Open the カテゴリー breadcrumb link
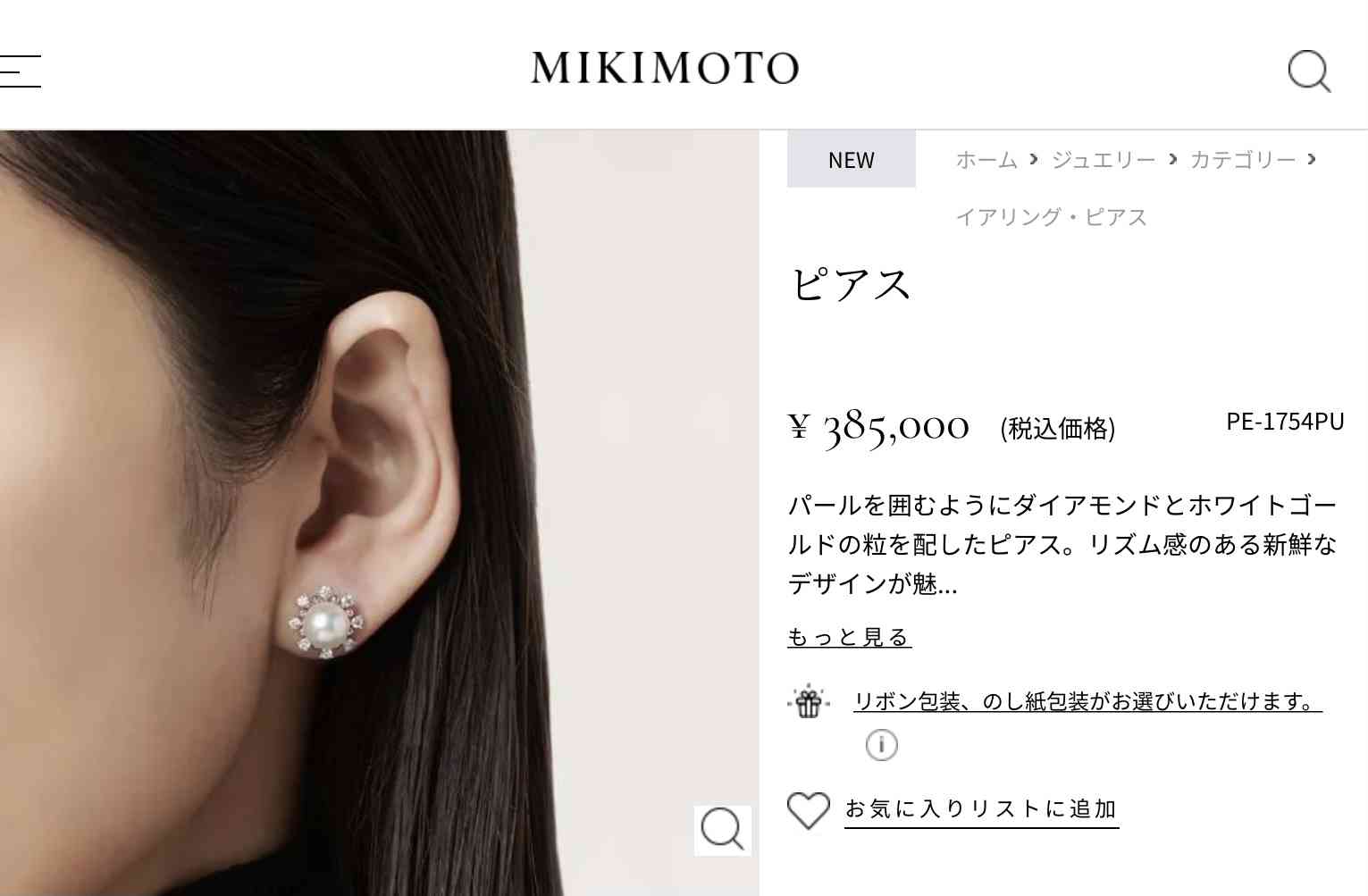1368x896 pixels. [1243, 160]
